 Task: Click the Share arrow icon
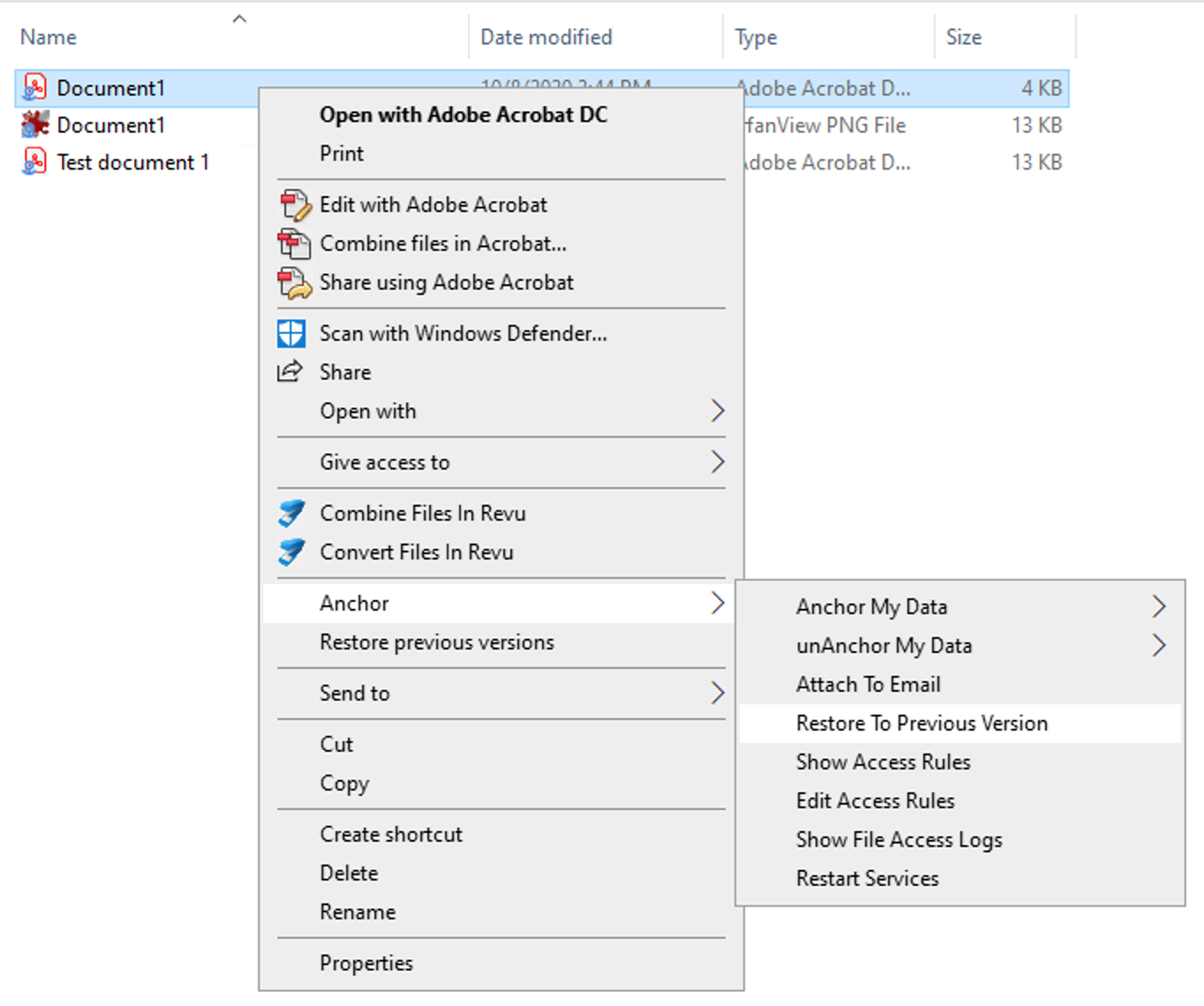click(x=290, y=372)
